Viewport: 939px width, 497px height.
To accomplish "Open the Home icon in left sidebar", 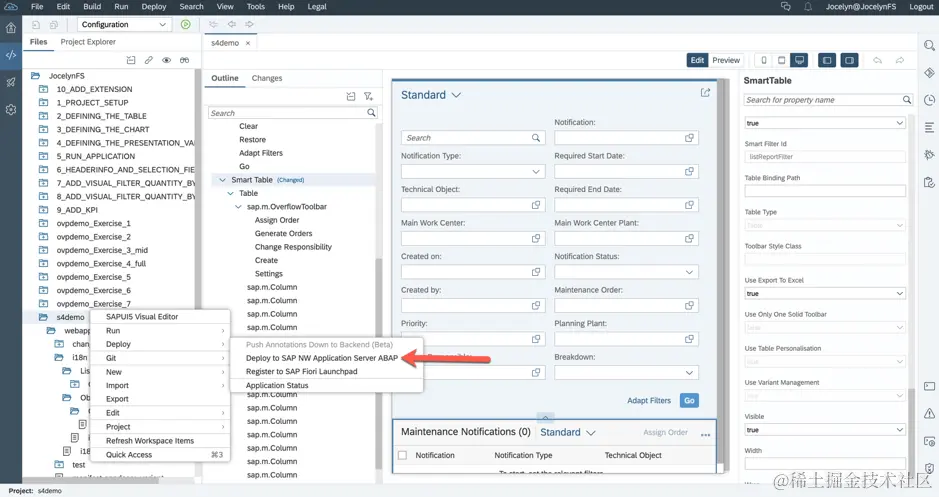I will [11, 28].
